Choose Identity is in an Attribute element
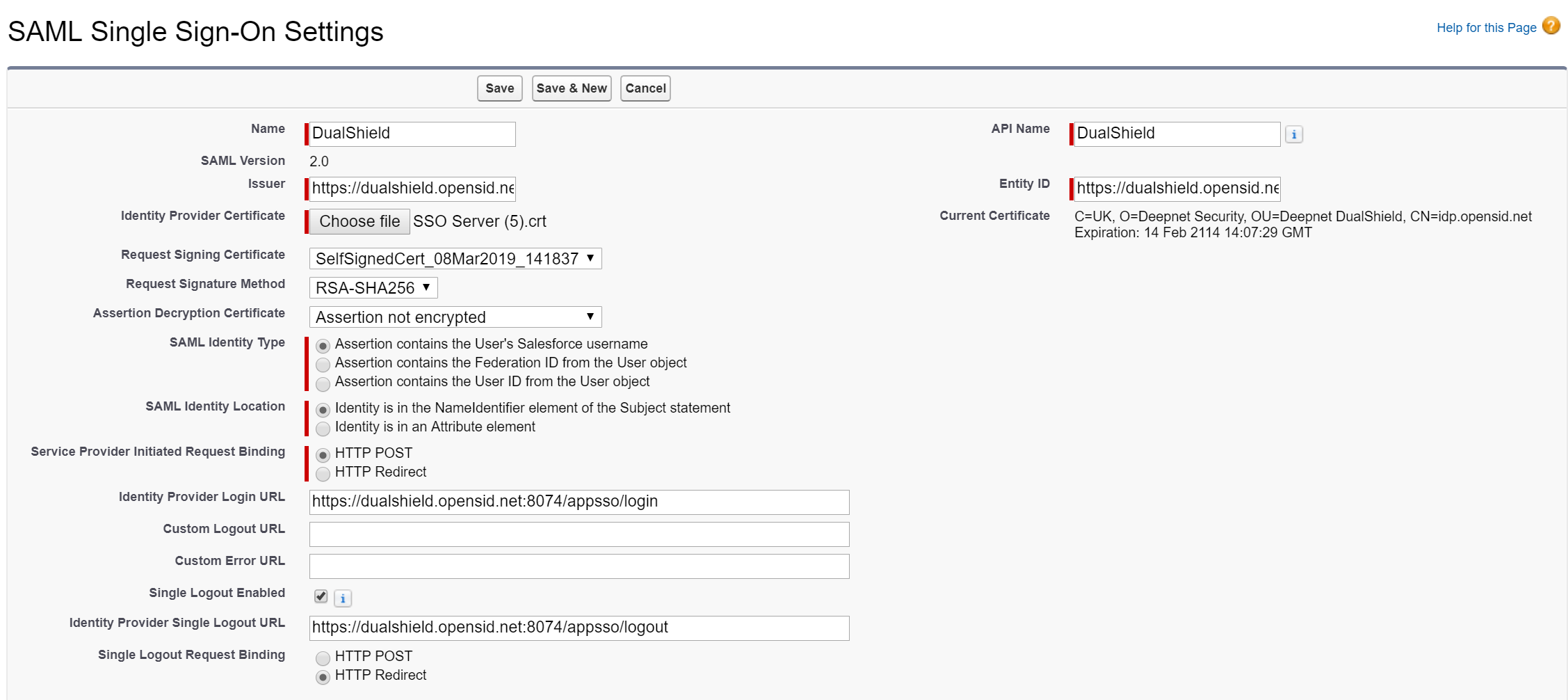Viewport: 1568px width, 700px height. [323, 429]
